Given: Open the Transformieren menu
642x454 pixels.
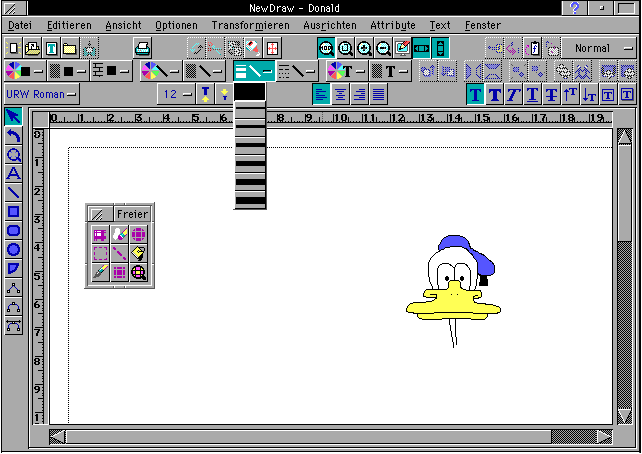Looking at the screenshot, I should pyautogui.click(x=251, y=25).
